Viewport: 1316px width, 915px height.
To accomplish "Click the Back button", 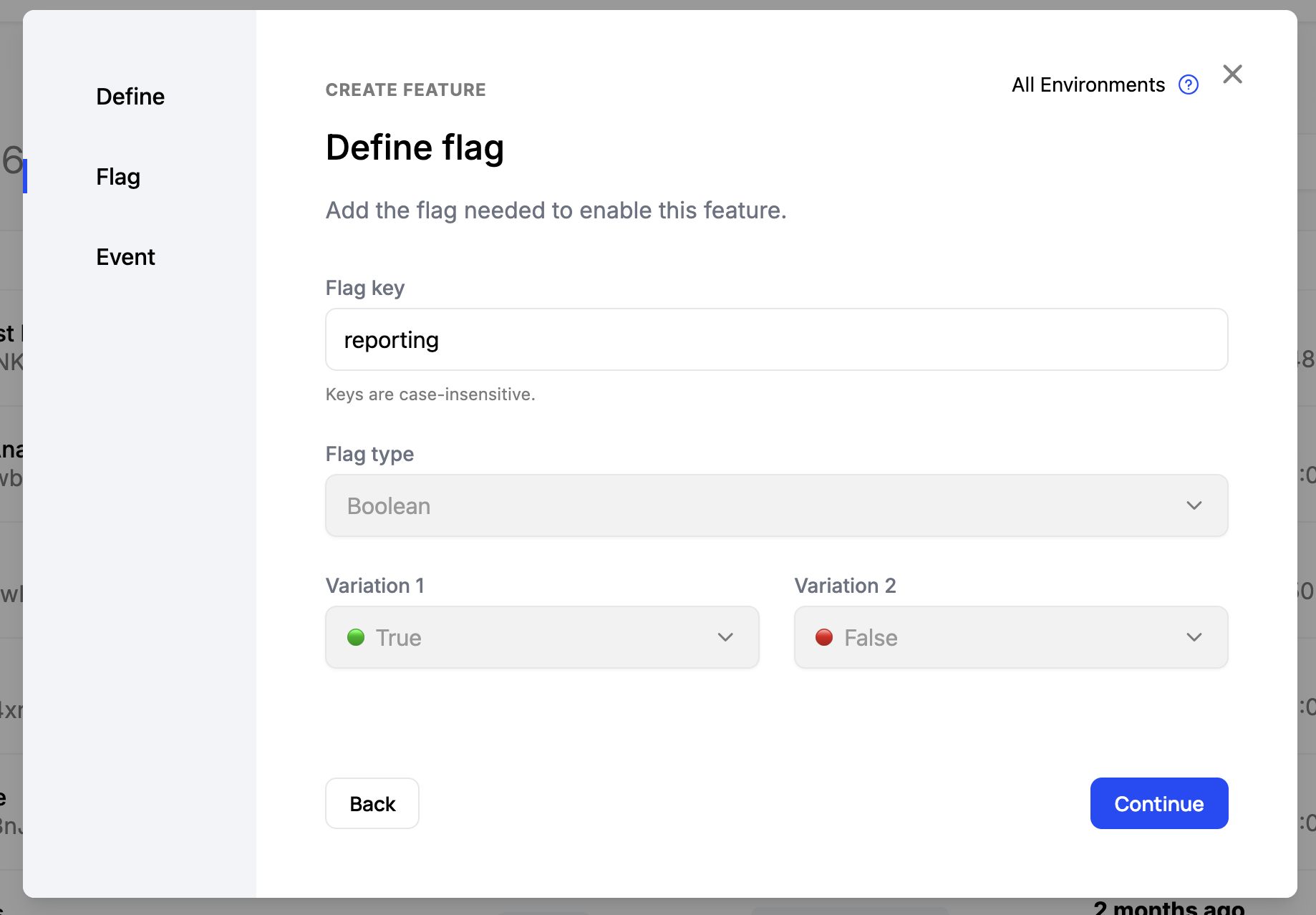I will point(372,803).
